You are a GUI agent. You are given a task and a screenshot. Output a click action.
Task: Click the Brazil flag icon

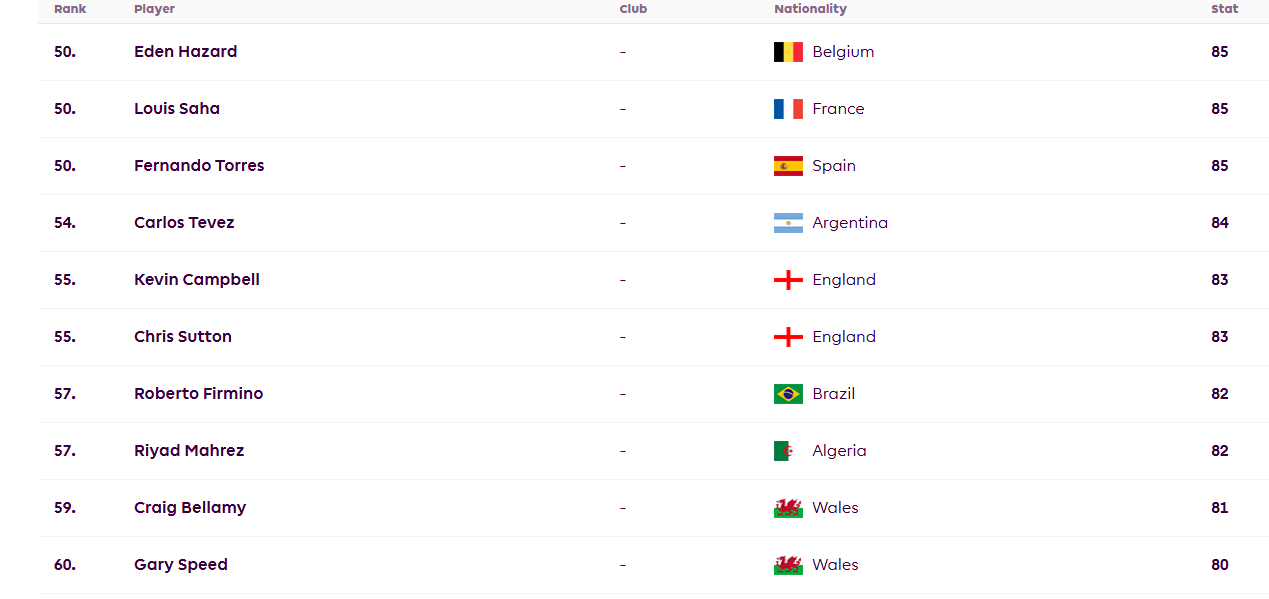788,394
